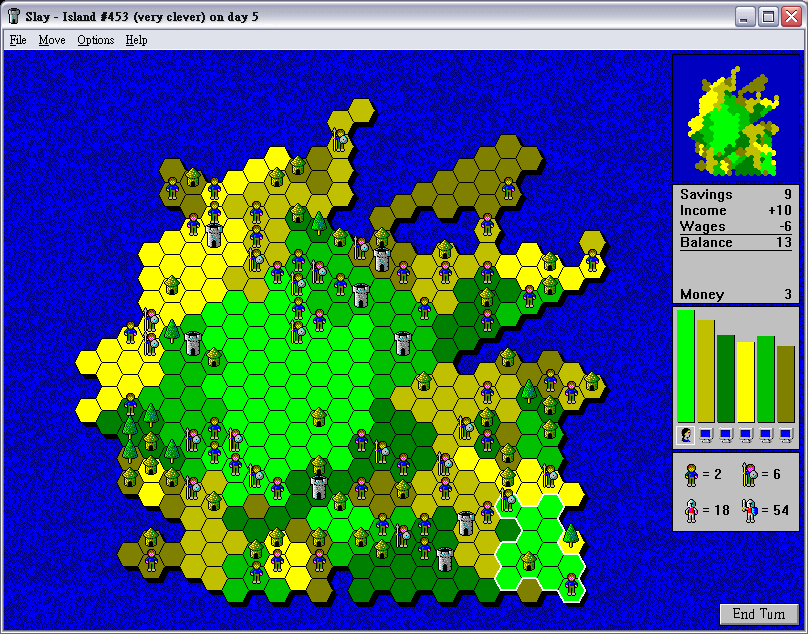Click the Slay icon in the title bar
The image size is (808, 634).
[x=14, y=16]
